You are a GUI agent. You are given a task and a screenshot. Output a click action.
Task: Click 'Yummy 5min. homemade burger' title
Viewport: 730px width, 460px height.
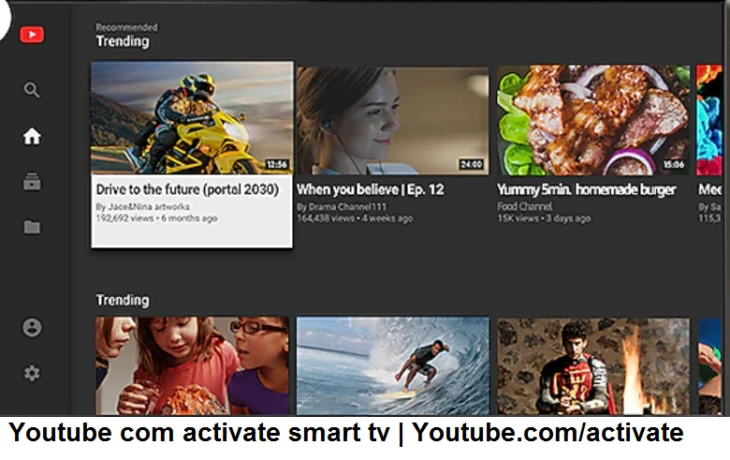click(x=586, y=189)
